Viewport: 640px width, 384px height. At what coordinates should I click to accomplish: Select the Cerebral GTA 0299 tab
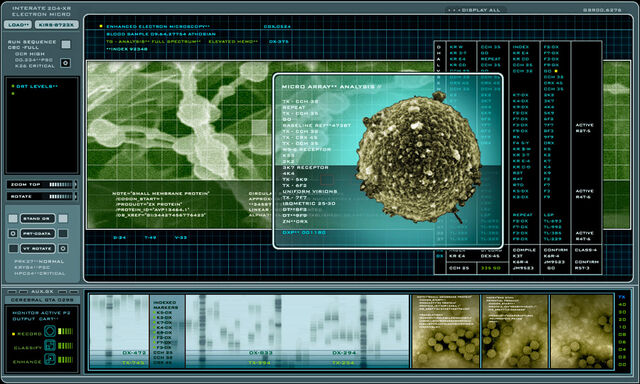coord(42,300)
